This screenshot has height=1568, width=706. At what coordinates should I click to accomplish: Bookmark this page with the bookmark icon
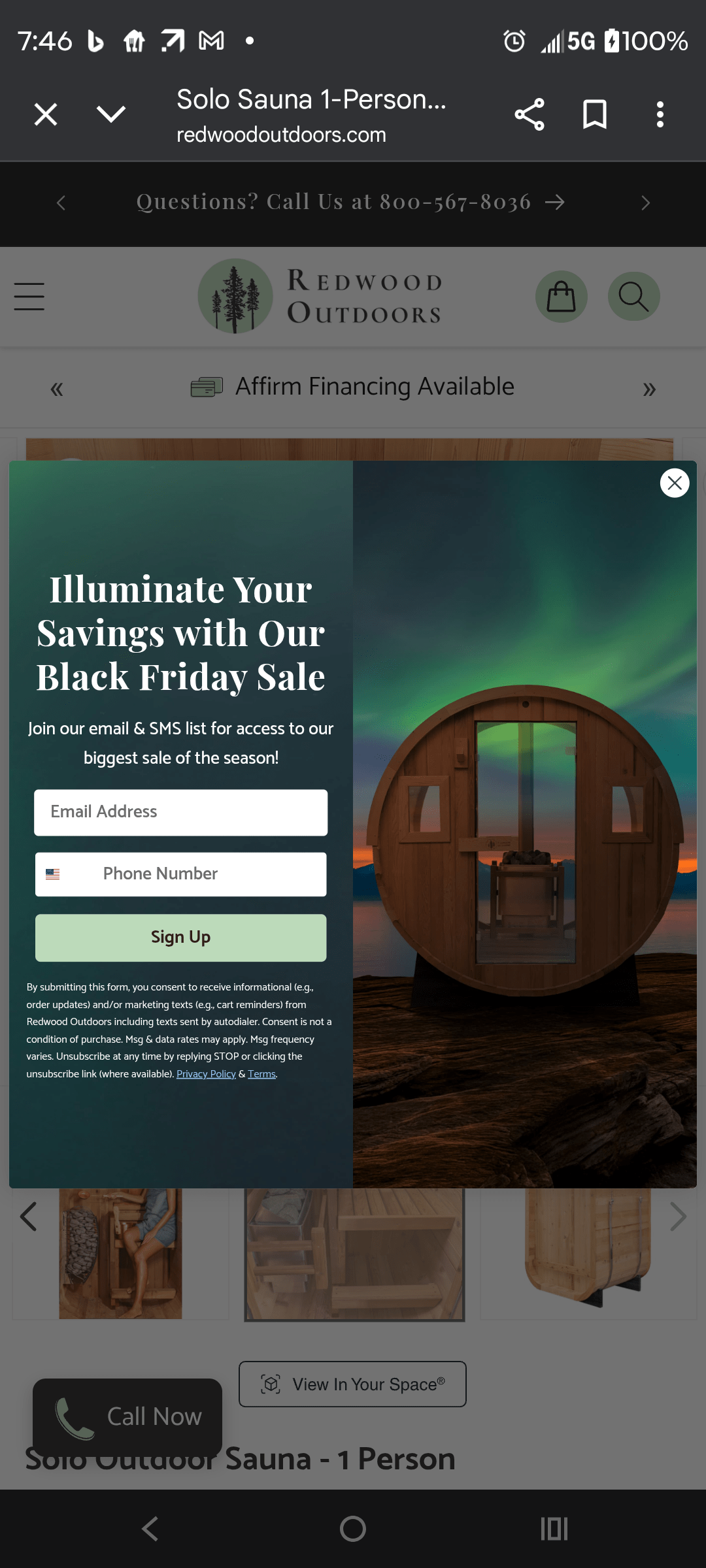(595, 114)
